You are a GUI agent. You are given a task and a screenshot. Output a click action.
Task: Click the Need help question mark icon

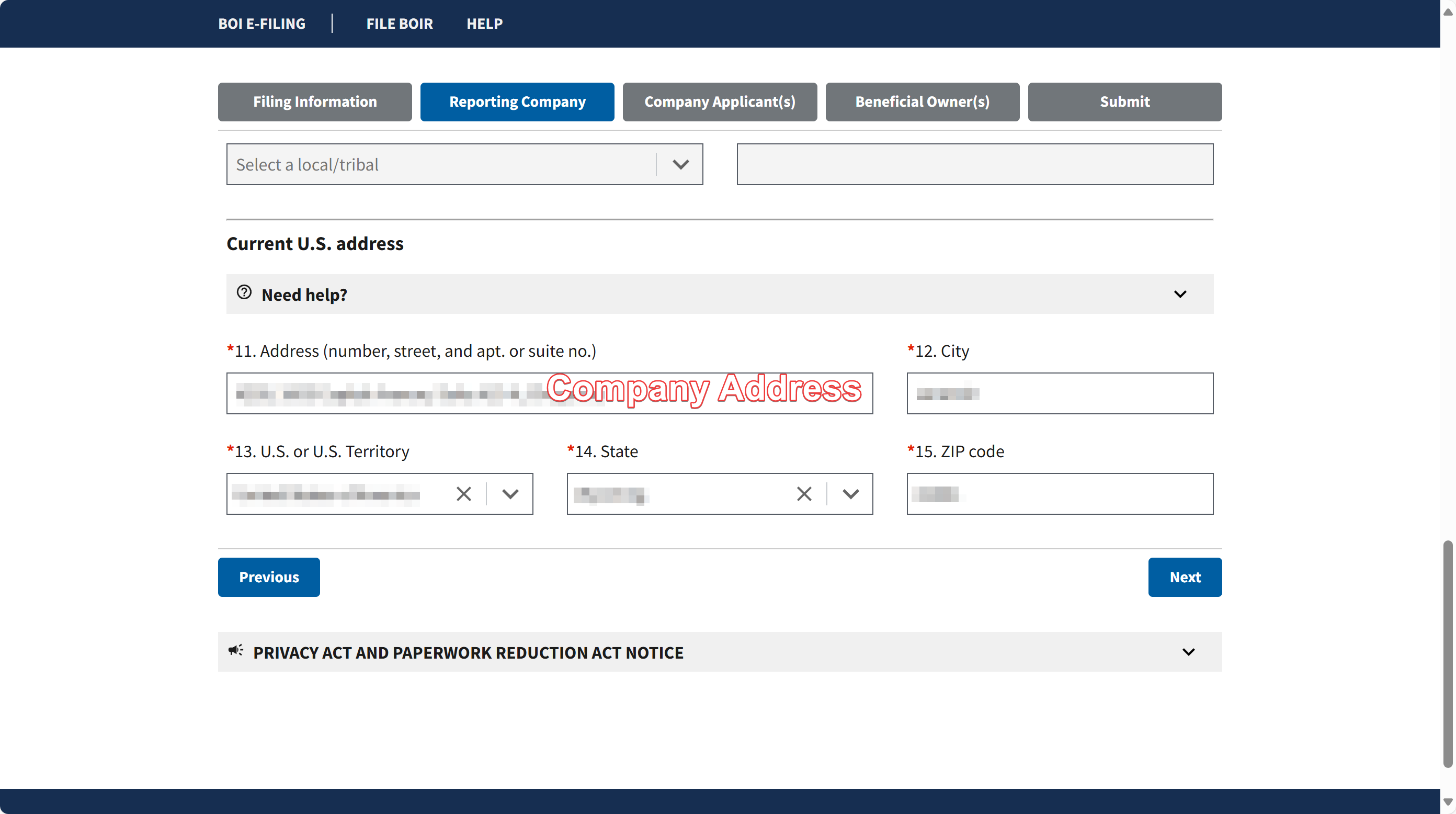click(x=244, y=292)
